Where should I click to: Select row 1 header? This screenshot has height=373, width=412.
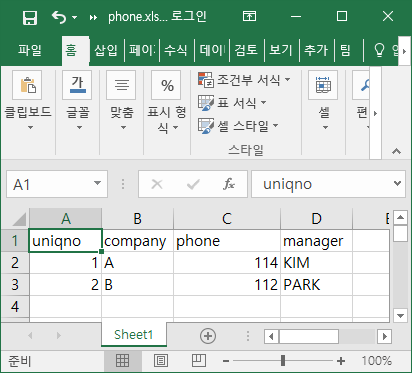pos(15,240)
